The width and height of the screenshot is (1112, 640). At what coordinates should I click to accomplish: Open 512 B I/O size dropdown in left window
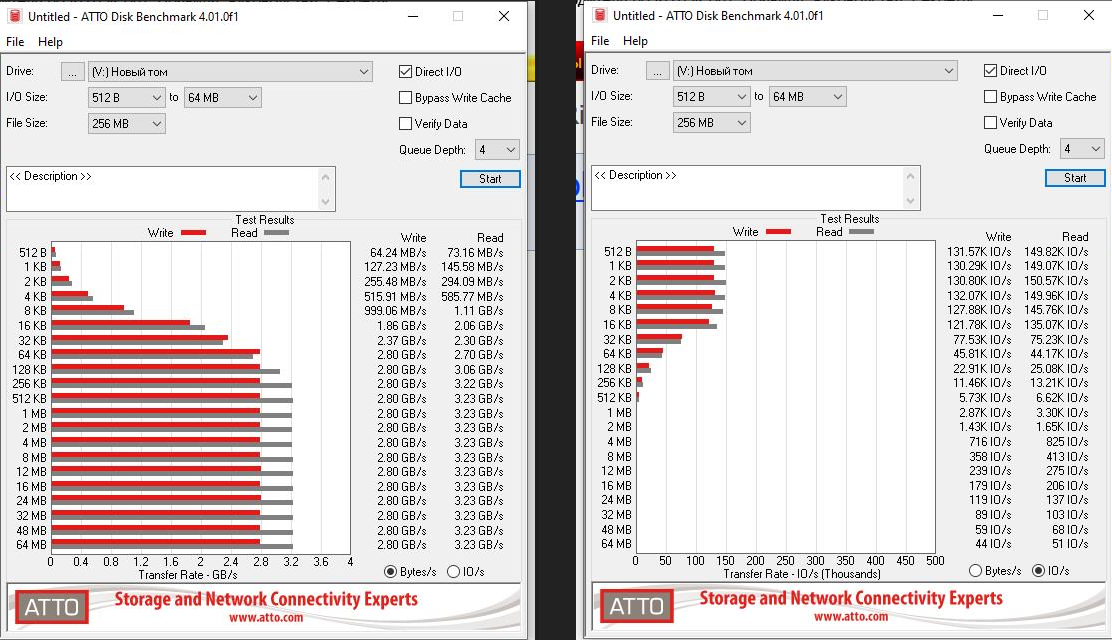pos(127,98)
